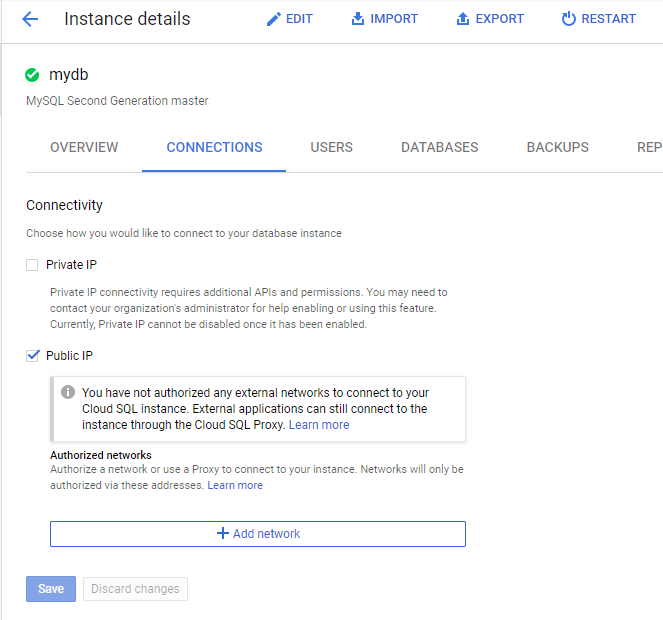The image size is (663, 620).
Task: Go to the Databases tab
Action: tap(439, 147)
